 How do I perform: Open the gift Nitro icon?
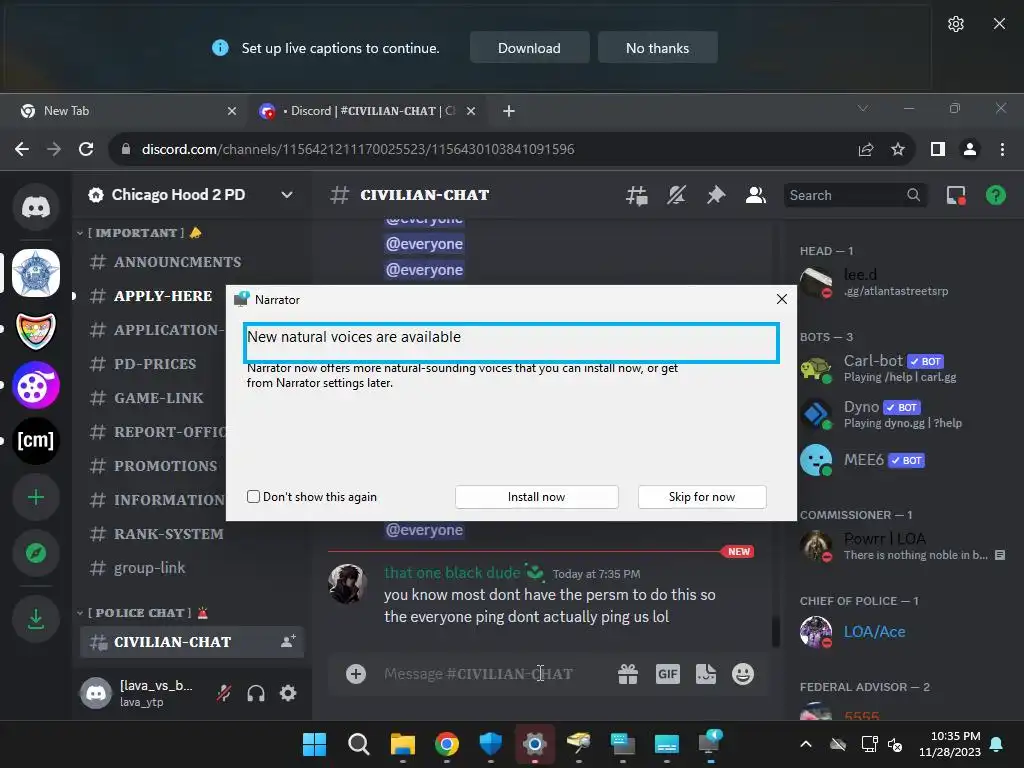click(x=628, y=674)
